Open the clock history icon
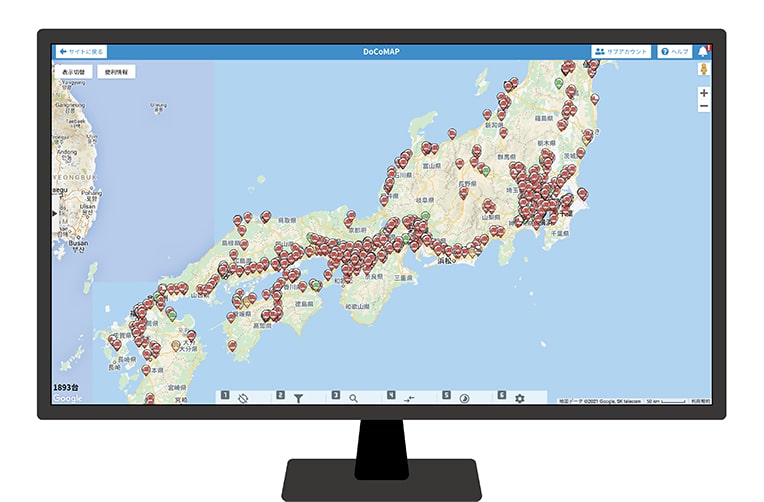The height and width of the screenshot is (502, 764). 464,398
